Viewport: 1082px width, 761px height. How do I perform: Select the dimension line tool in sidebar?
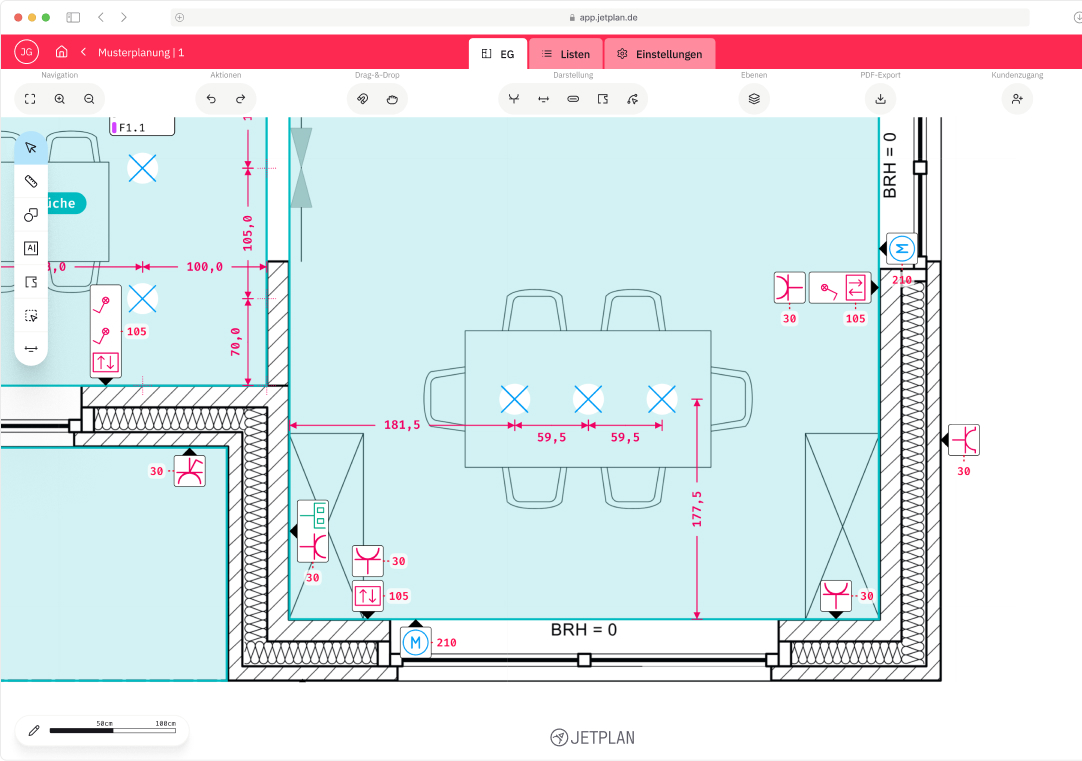[31, 349]
